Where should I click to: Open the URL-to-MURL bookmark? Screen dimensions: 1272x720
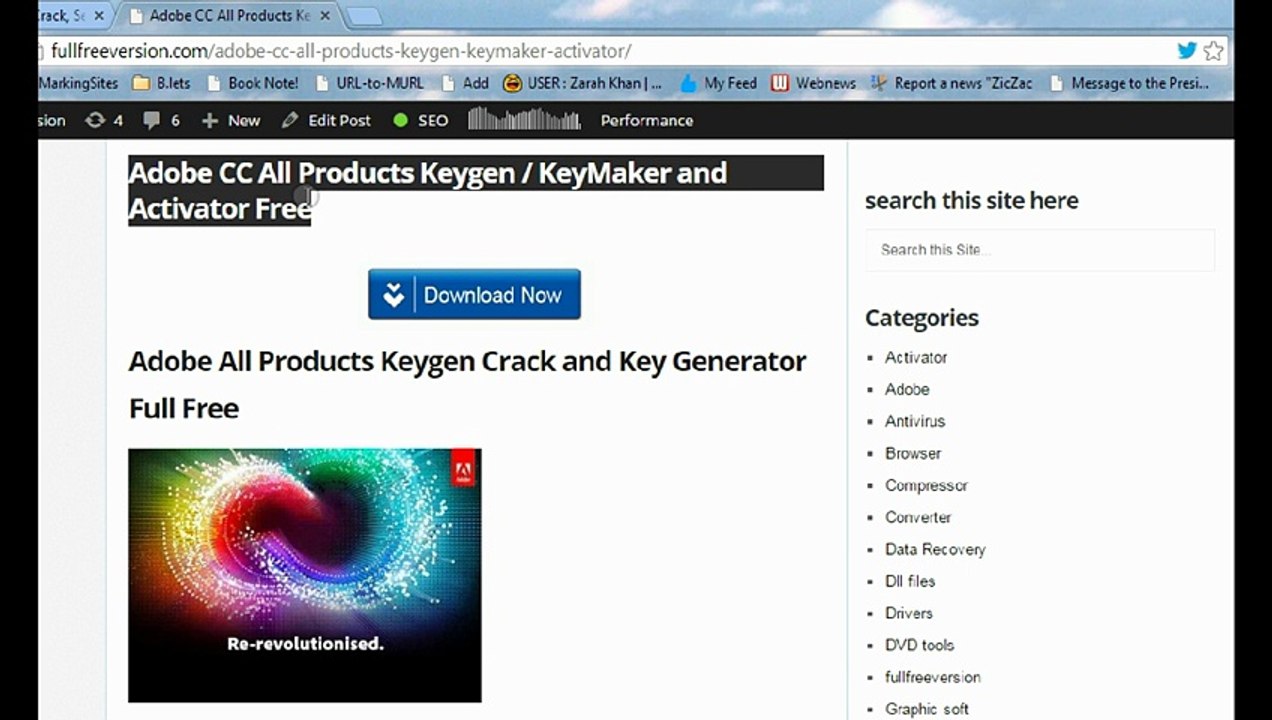(368, 83)
